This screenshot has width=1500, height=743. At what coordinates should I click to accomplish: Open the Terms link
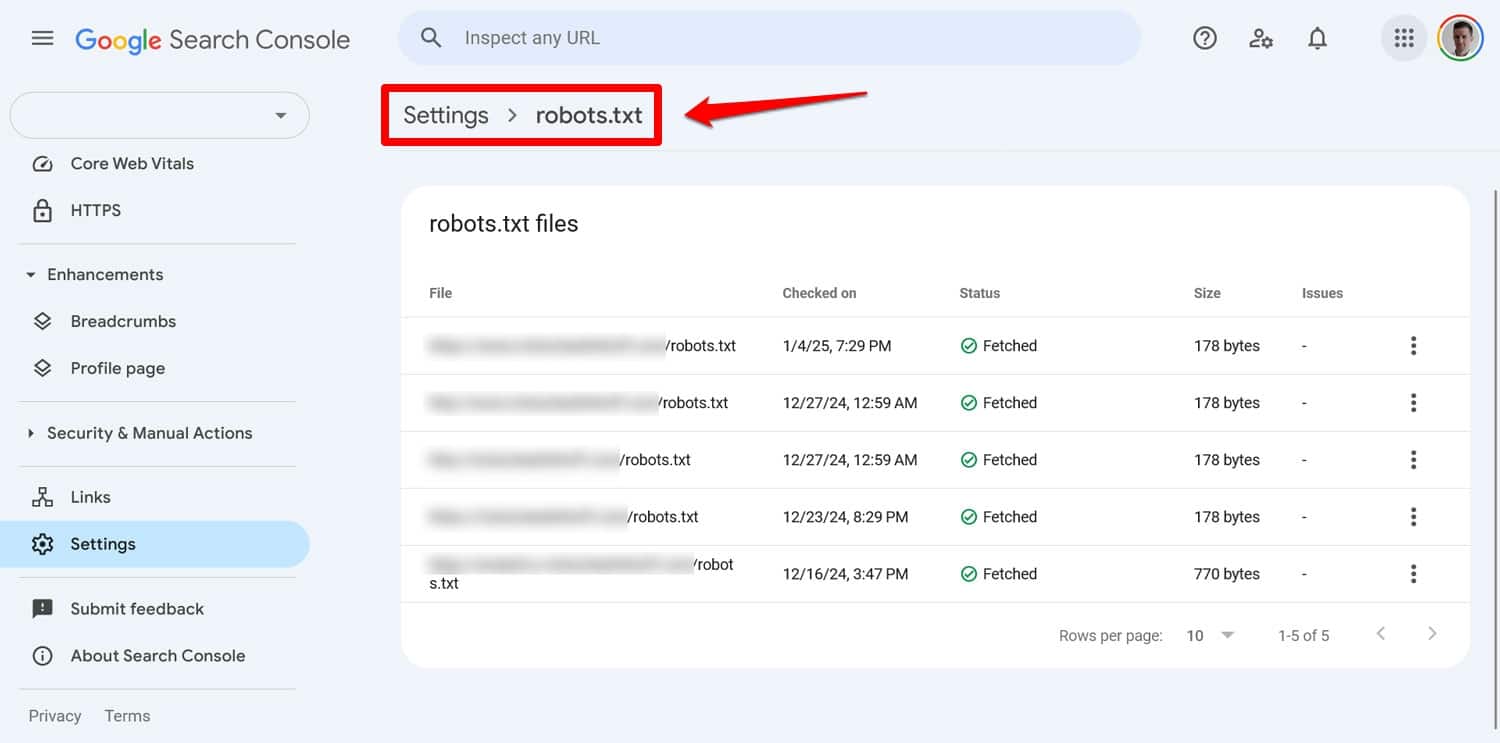(127, 716)
